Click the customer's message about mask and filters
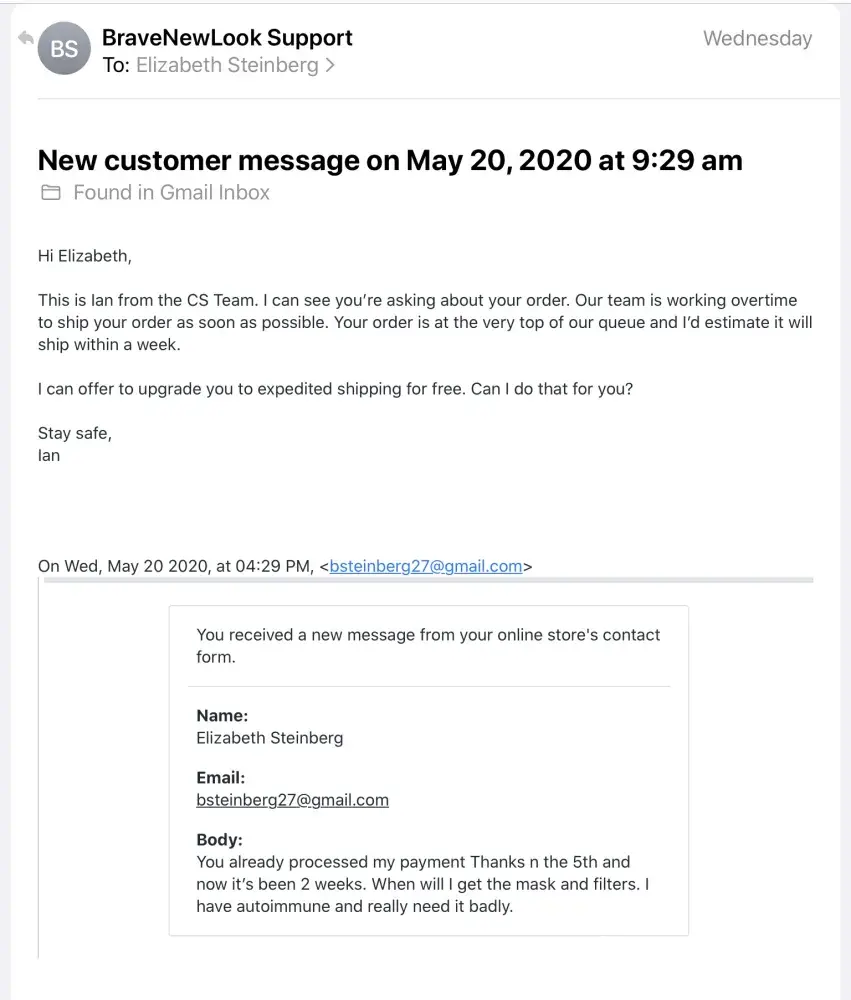The width and height of the screenshot is (851, 1000). 422,884
